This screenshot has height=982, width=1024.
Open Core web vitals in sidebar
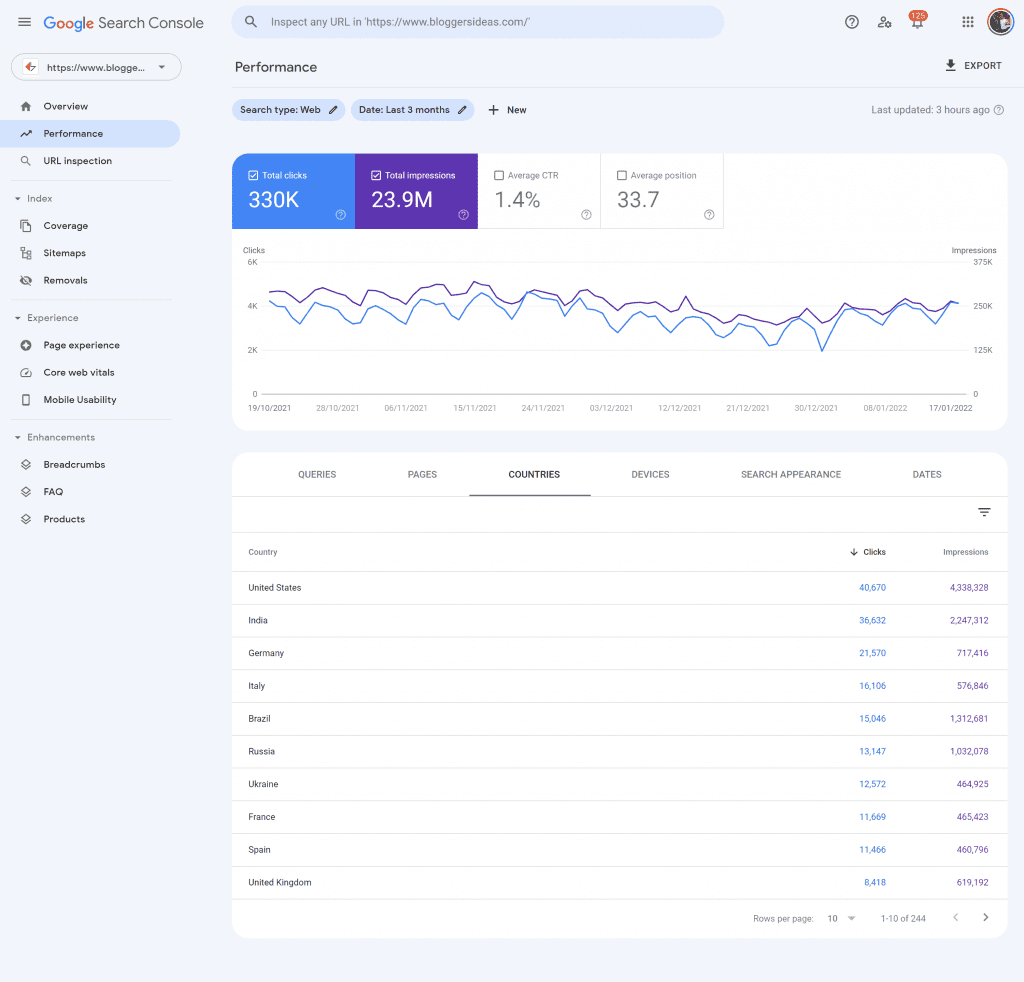coord(78,373)
